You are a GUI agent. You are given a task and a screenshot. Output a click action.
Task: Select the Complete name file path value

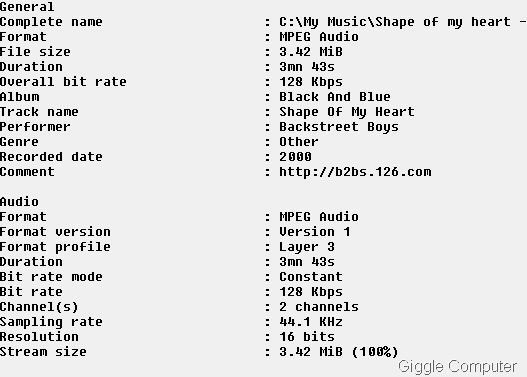pyautogui.click(x=403, y=22)
